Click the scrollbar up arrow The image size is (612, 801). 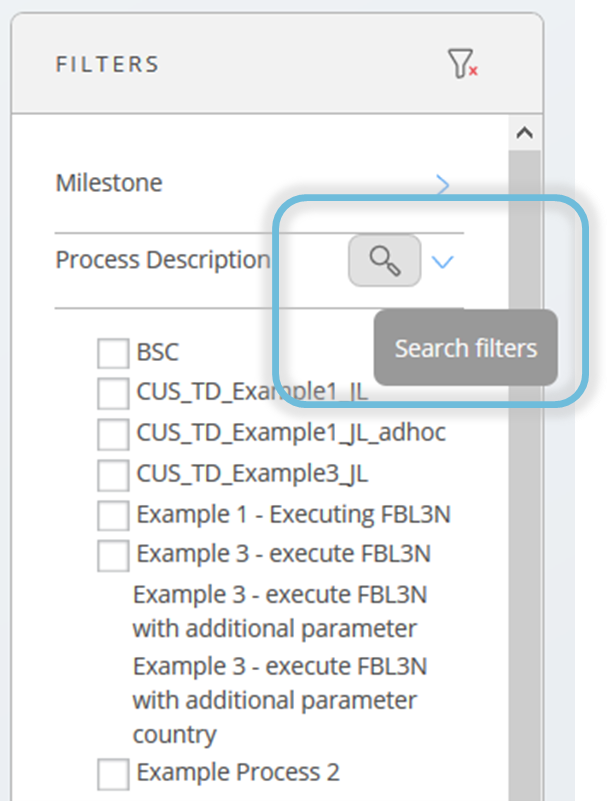[x=525, y=133]
